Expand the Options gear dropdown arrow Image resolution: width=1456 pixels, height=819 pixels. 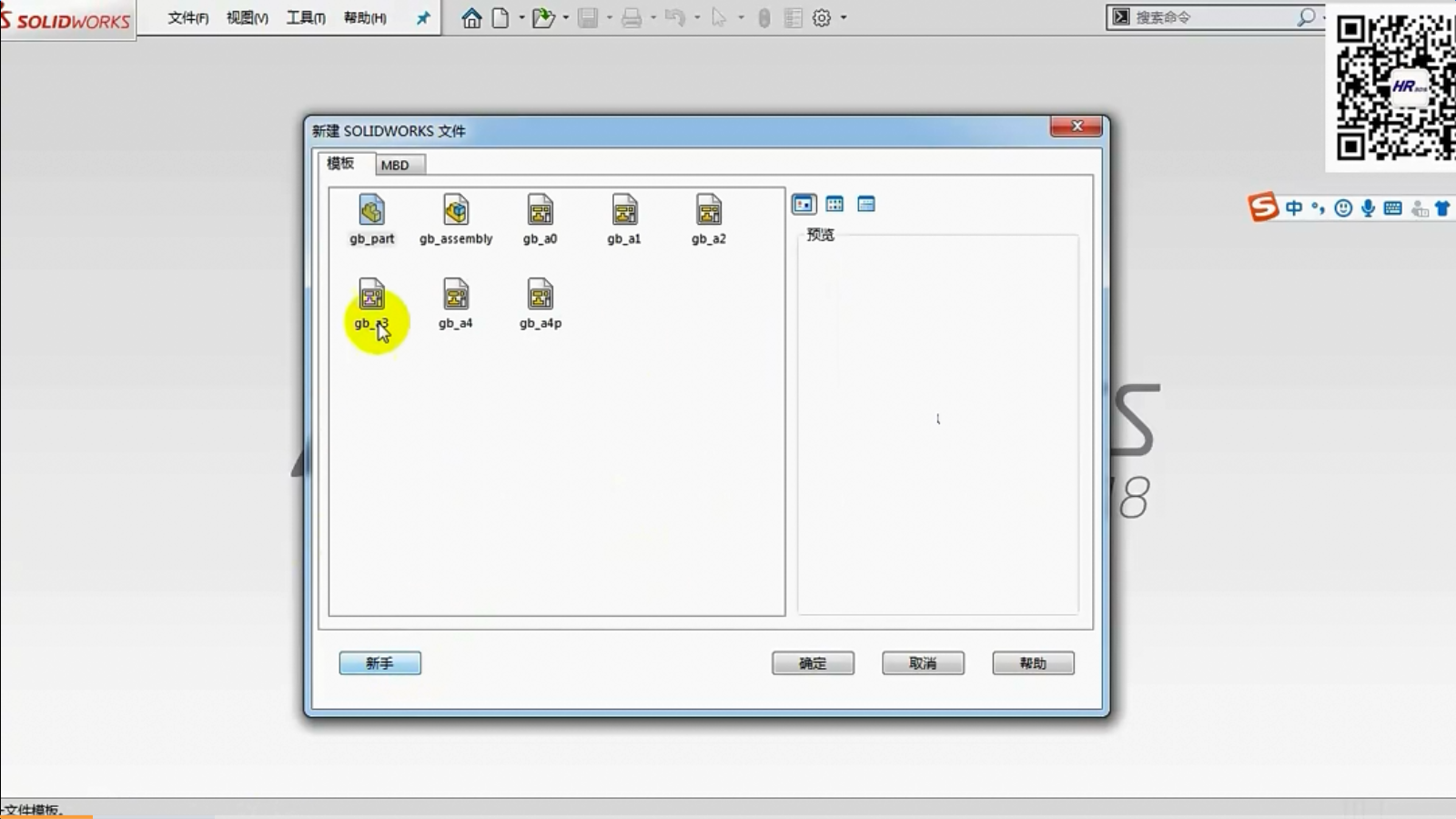point(844,18)
